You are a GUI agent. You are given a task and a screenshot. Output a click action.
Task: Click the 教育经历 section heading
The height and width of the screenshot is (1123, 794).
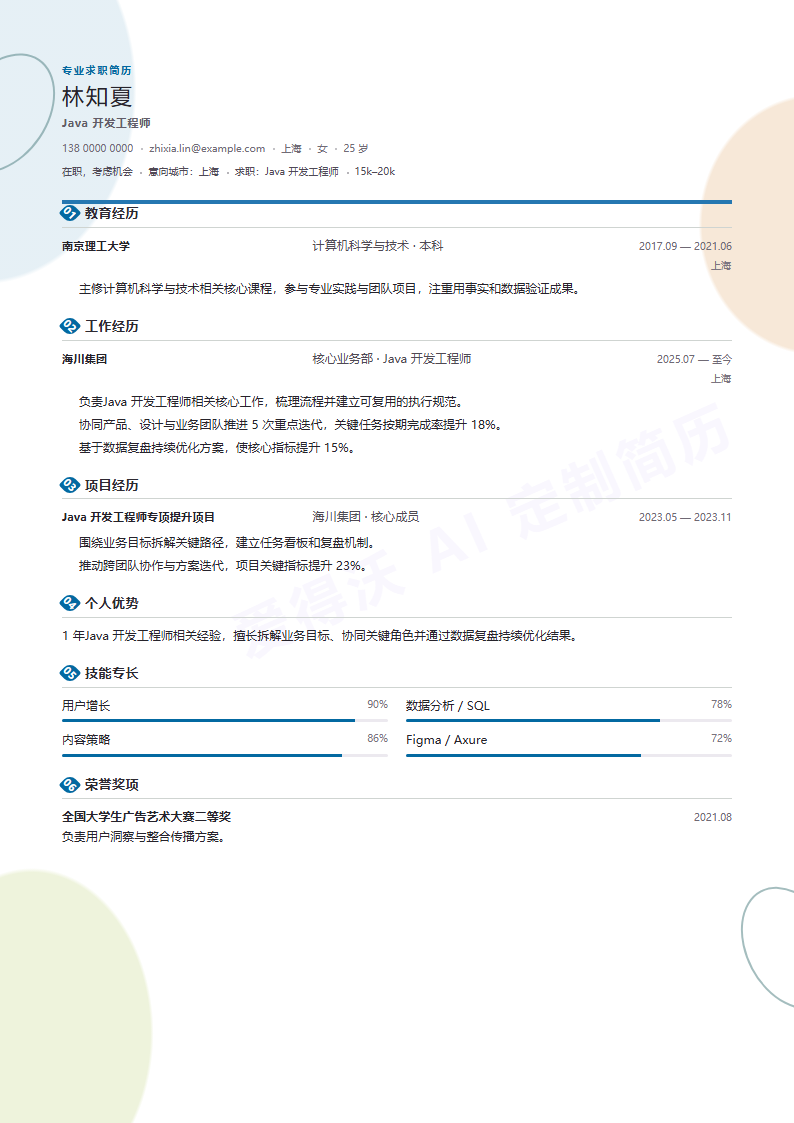pyautogui.click(x=112, y=213)
